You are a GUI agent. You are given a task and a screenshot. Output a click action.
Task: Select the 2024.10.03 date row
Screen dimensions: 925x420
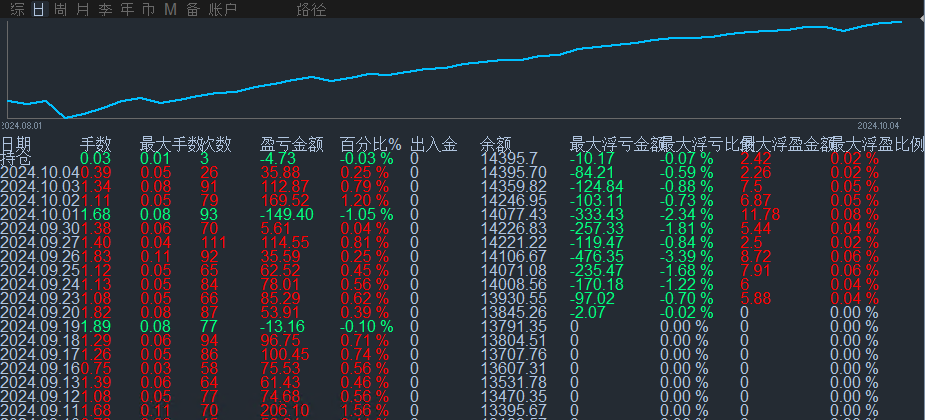[x=462, y=186]
